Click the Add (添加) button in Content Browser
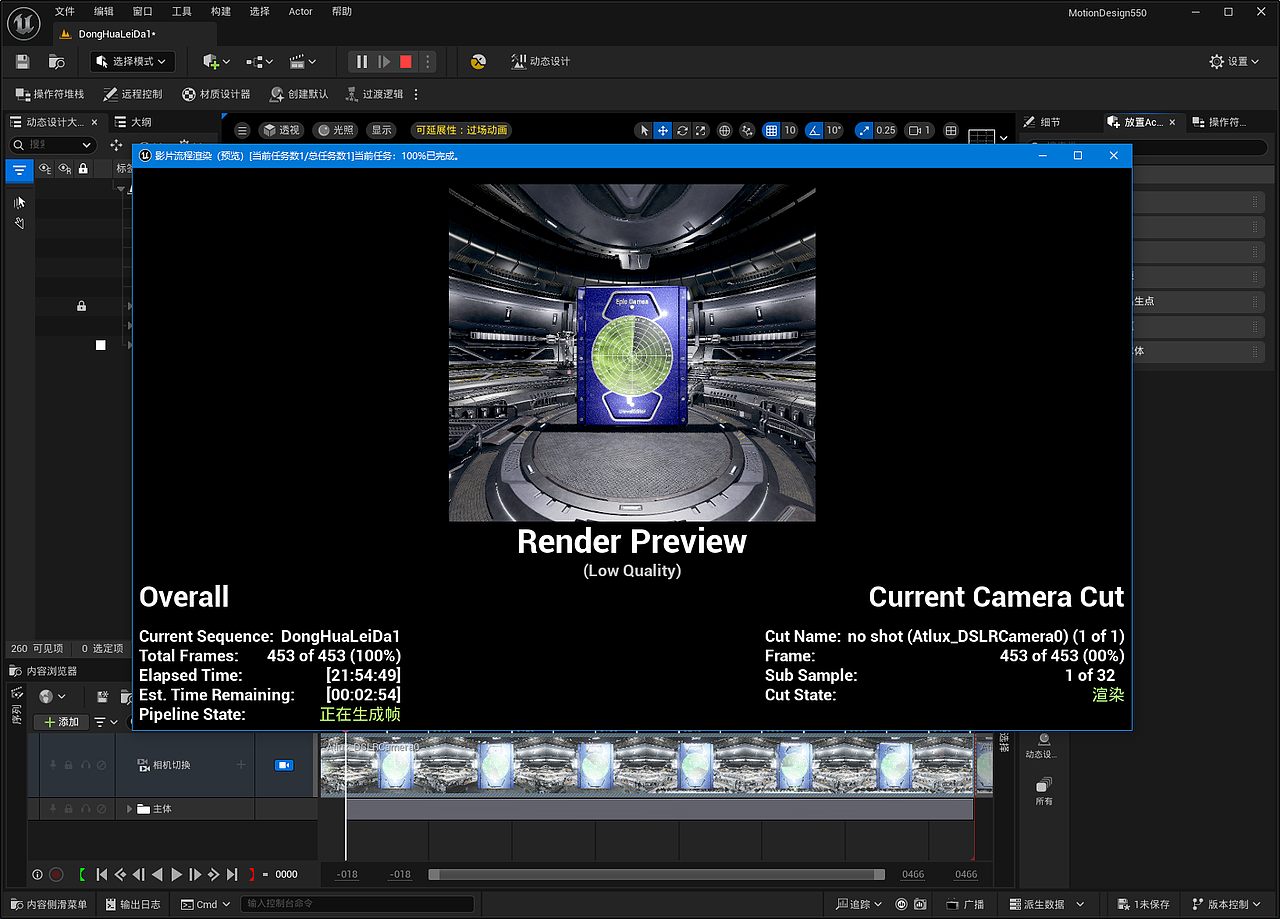1280x919 pixels. tap(60, 721)
